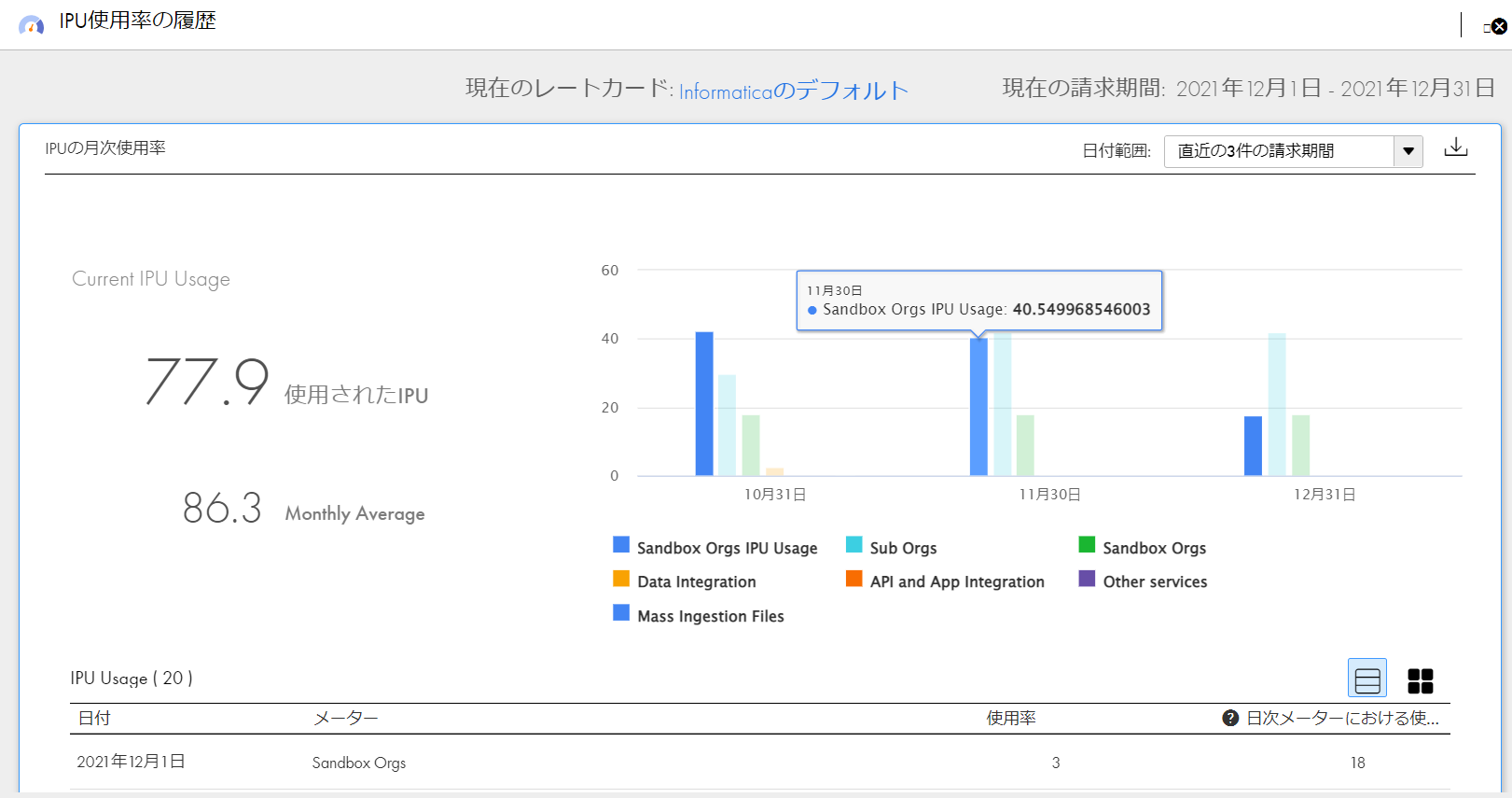Toggle Data Integration legend swatch
Screen dimensions: 1512x798
pos(621,579)
